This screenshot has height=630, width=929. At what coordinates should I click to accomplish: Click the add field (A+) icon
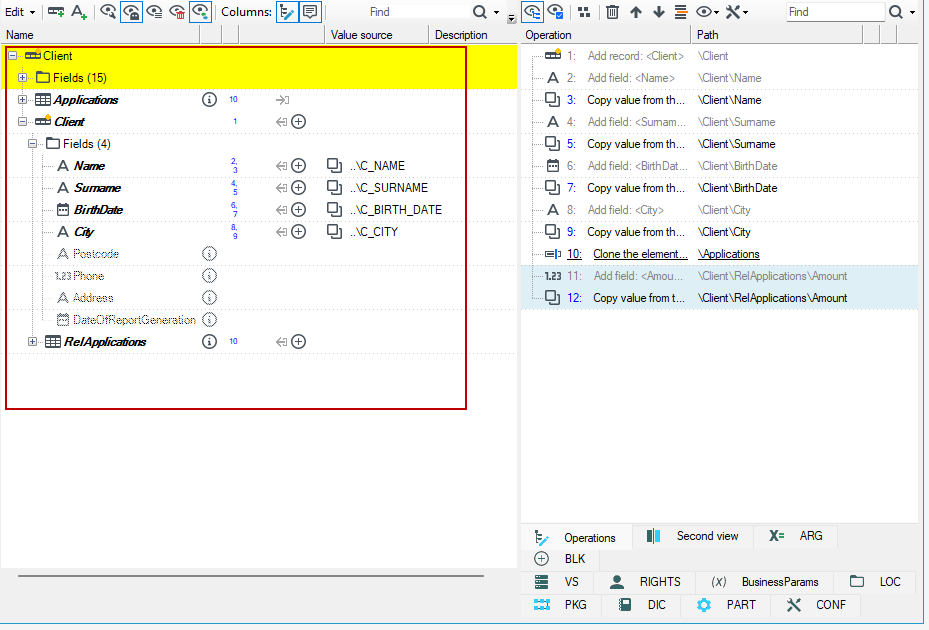click(x=79, y=11)
